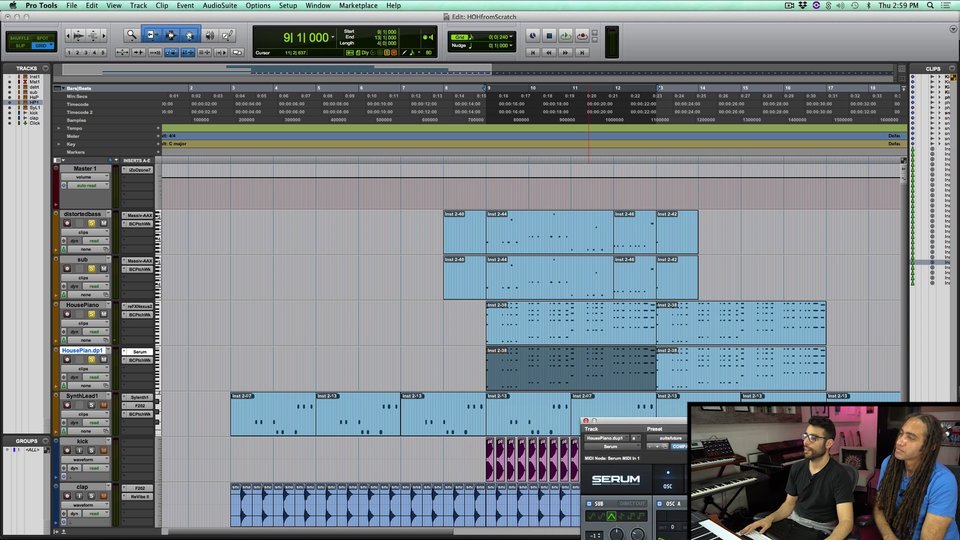Click the Return to Zero transport button
The height and width of the screenshot is (540, 960).
pyautogui.click(x=533, y=53)
